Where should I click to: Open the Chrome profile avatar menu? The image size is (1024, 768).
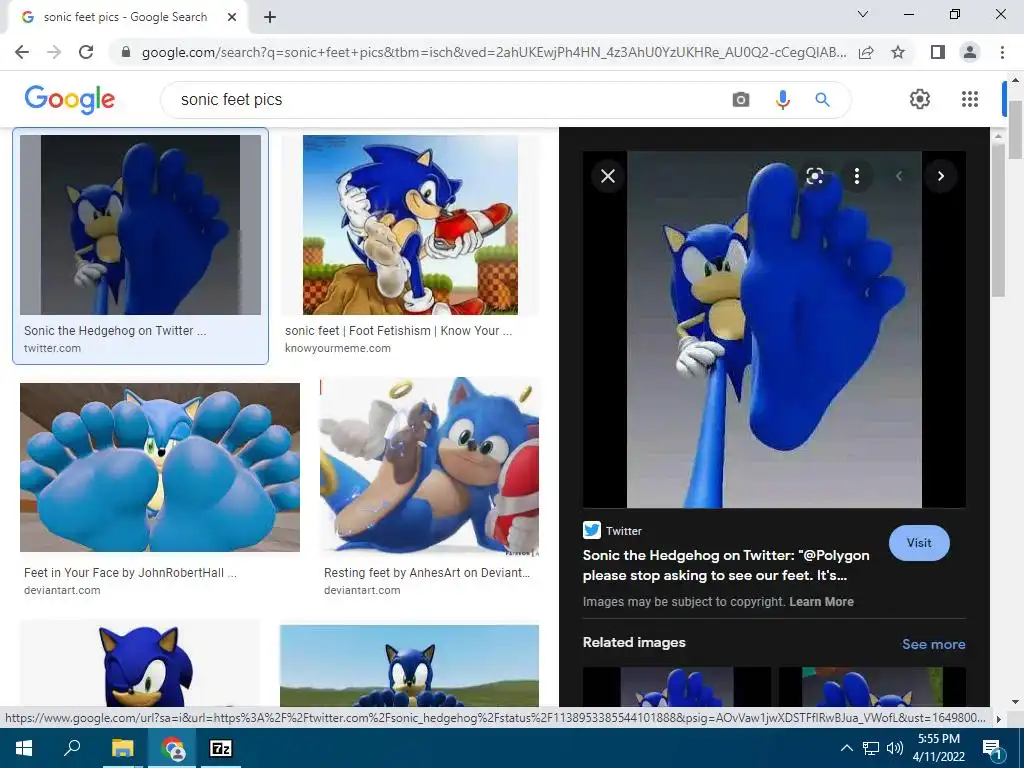click(970, 52)
